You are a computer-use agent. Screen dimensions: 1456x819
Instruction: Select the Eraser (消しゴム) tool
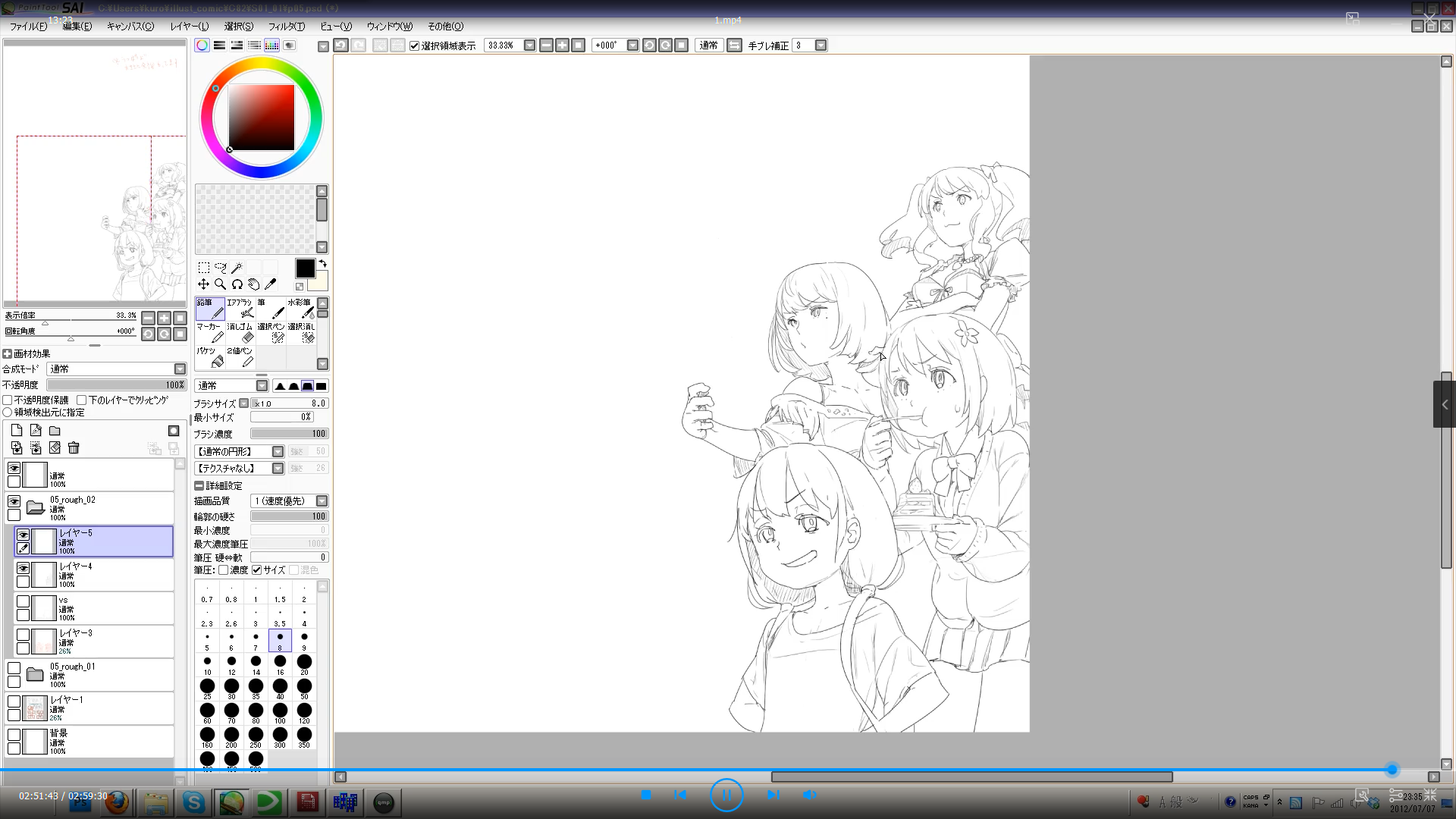point(240,333)
